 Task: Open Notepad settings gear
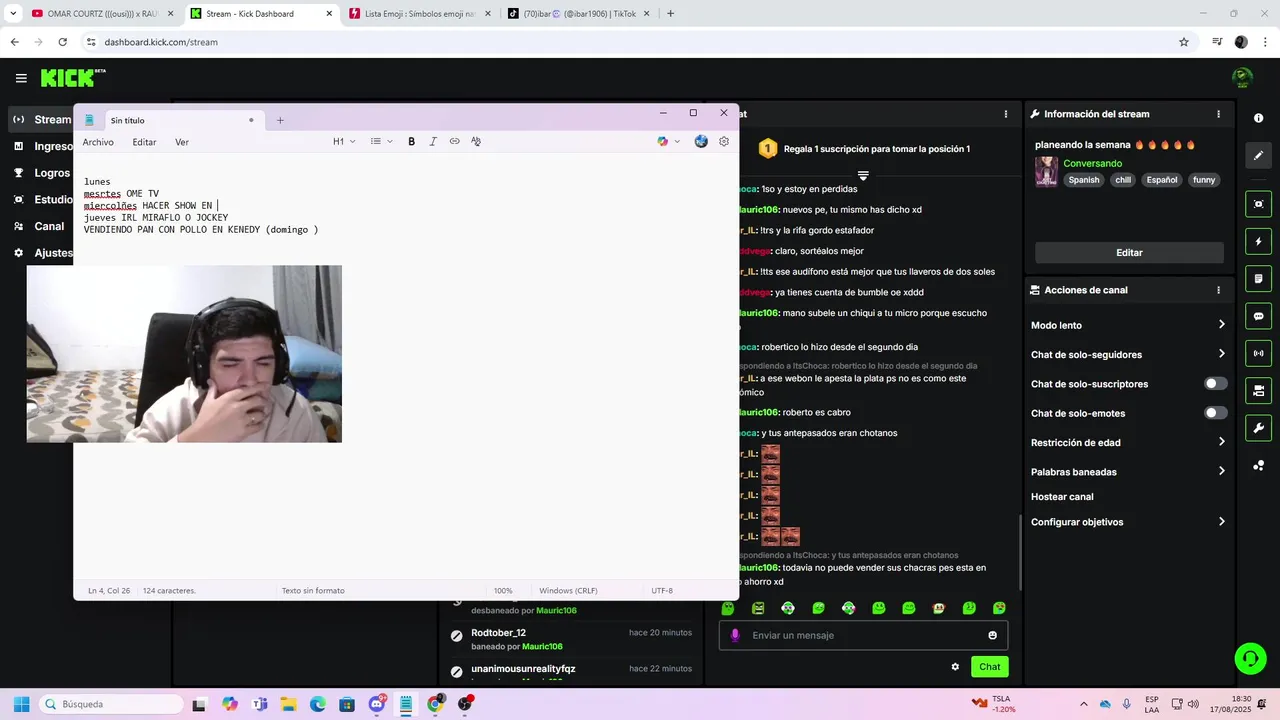point(724,142)
